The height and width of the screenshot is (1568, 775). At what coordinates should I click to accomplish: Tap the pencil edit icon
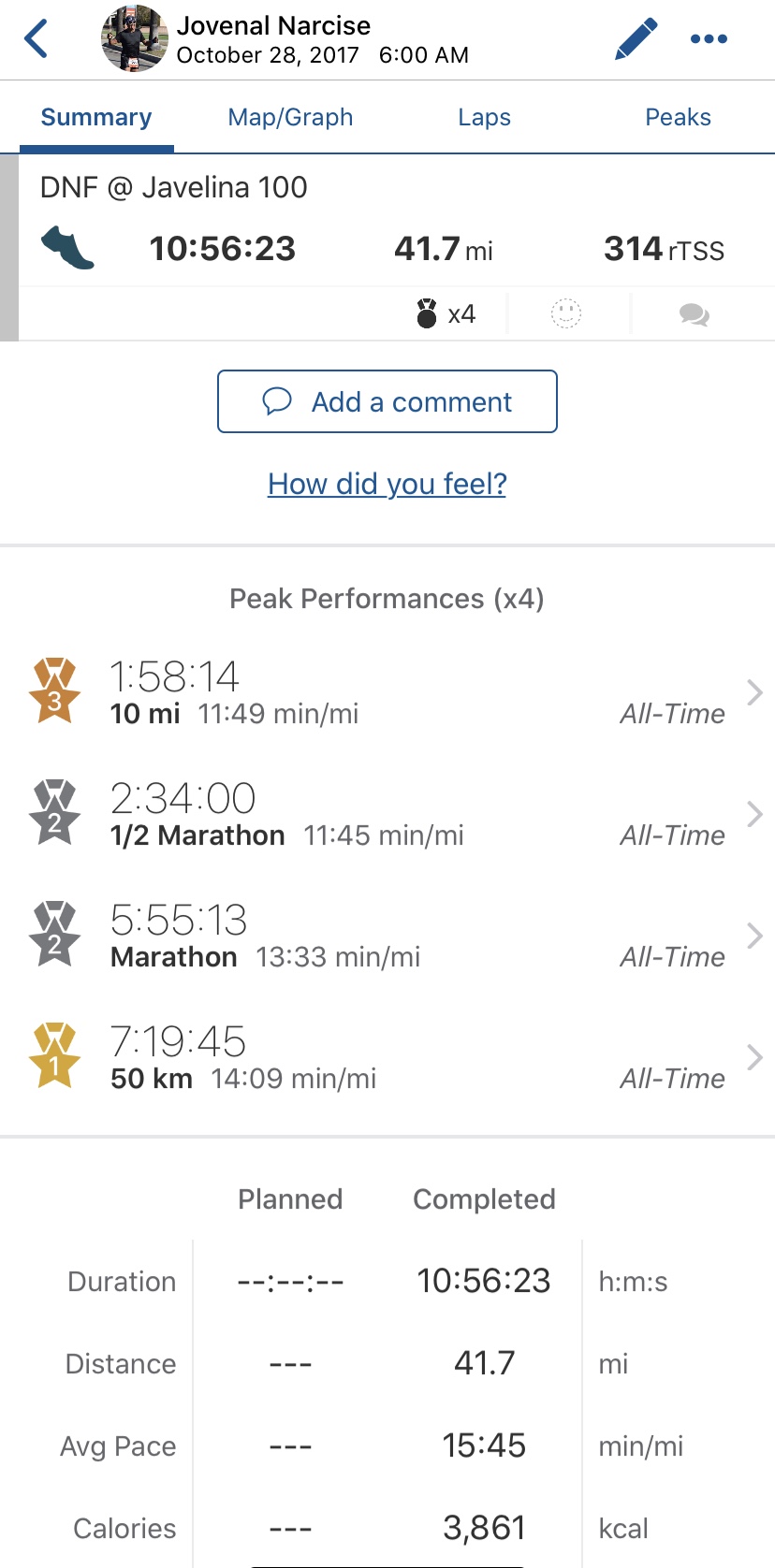coord(636,39)
